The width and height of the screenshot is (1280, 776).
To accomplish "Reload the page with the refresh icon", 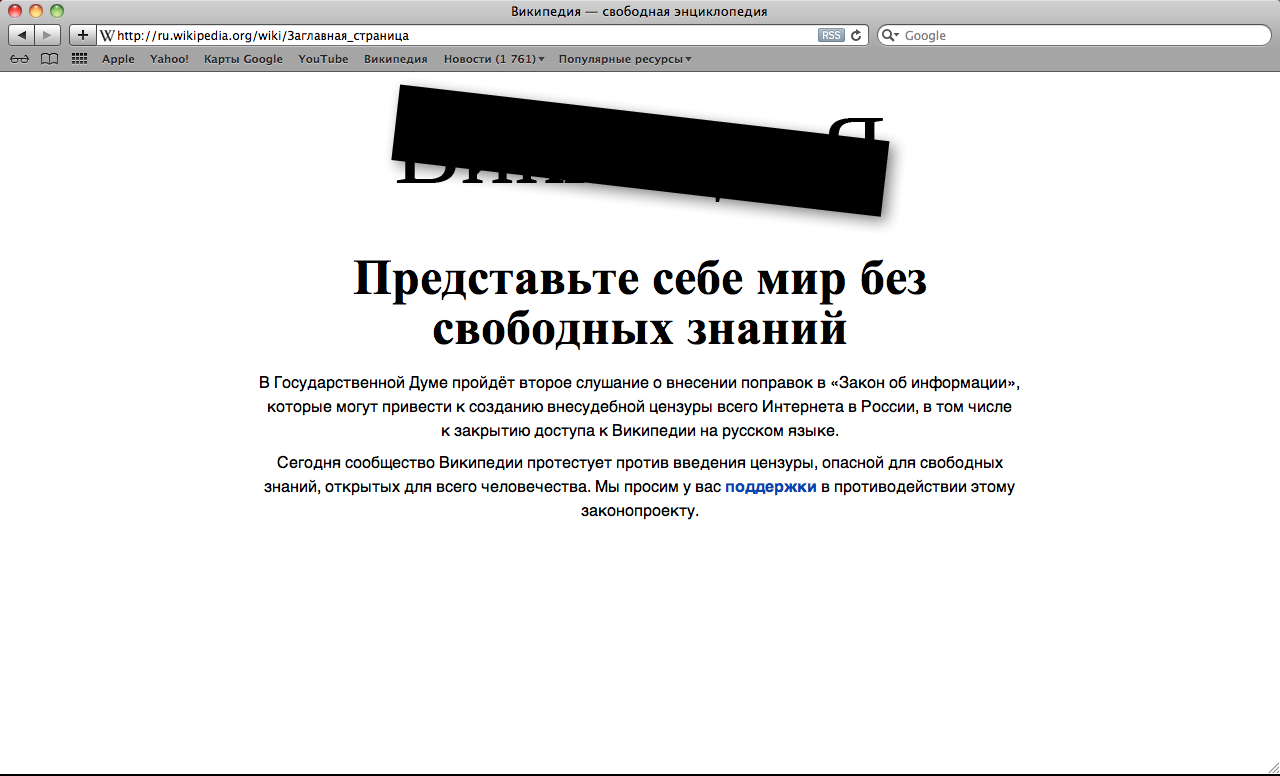I will (856, 35).
